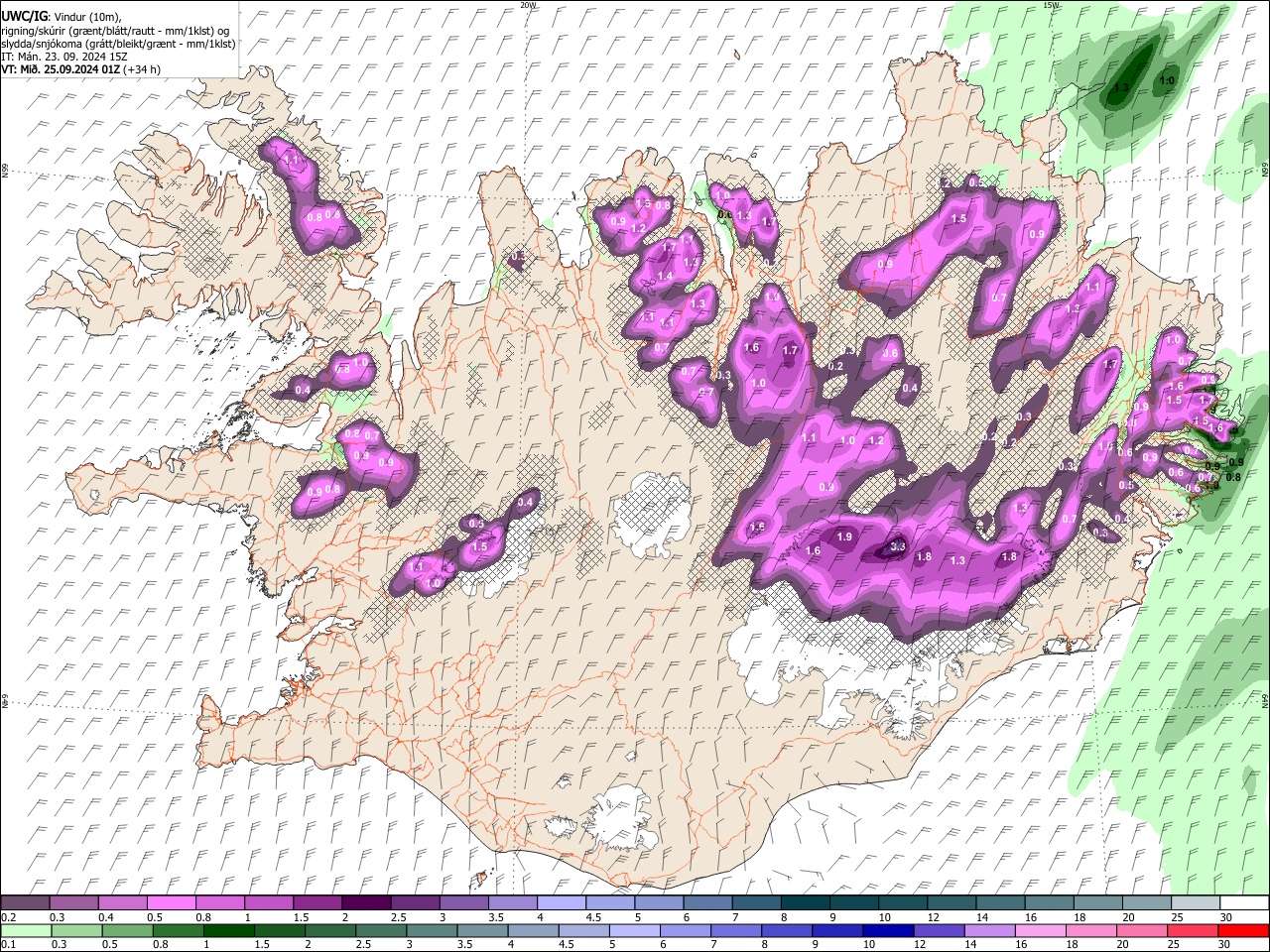Select the bright red 30 swatch in lower scale
Viewport: 1270px width, 952px height.
pos(1244,930)
